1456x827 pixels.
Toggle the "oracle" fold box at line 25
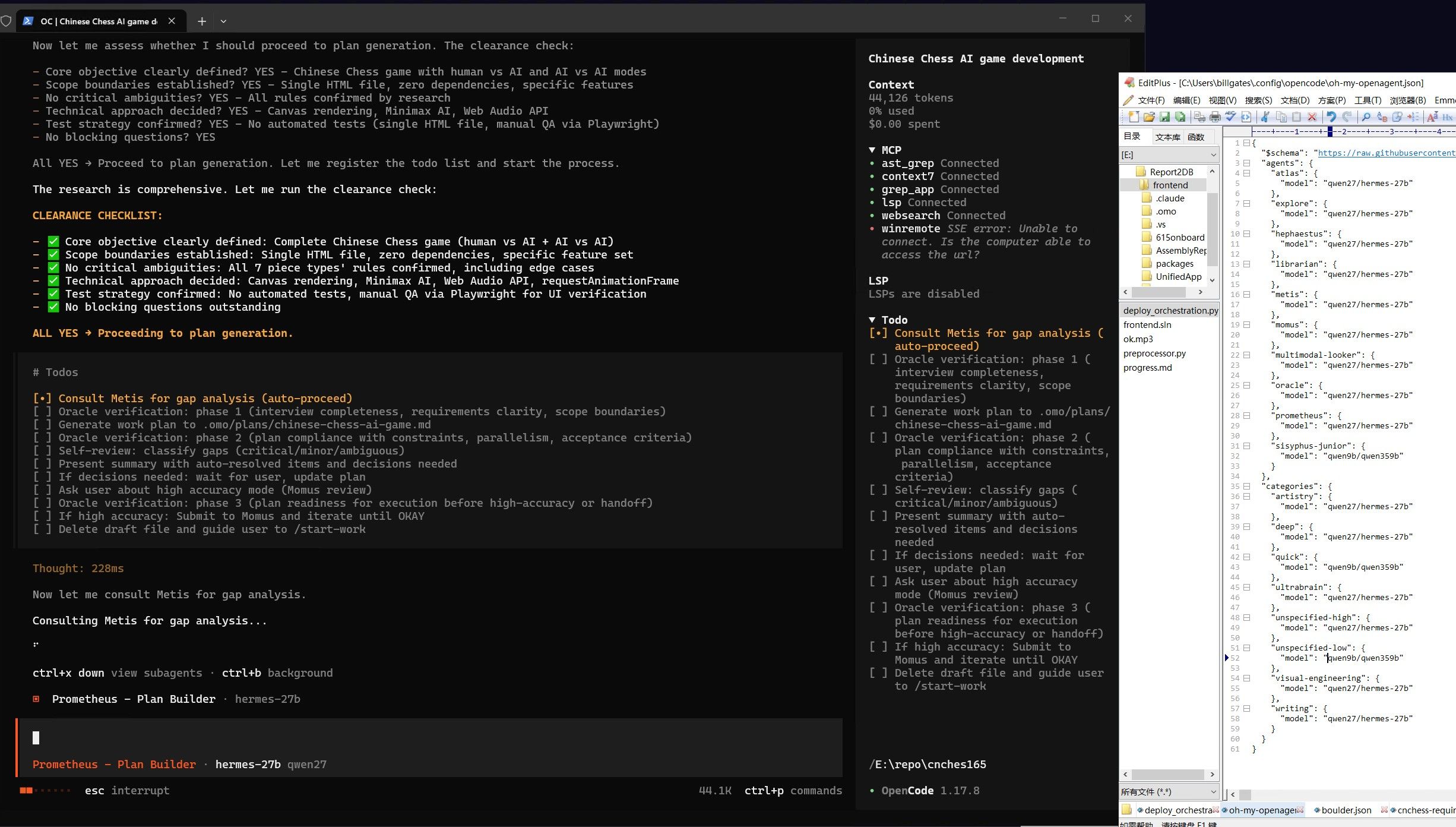pos(1246,386)
